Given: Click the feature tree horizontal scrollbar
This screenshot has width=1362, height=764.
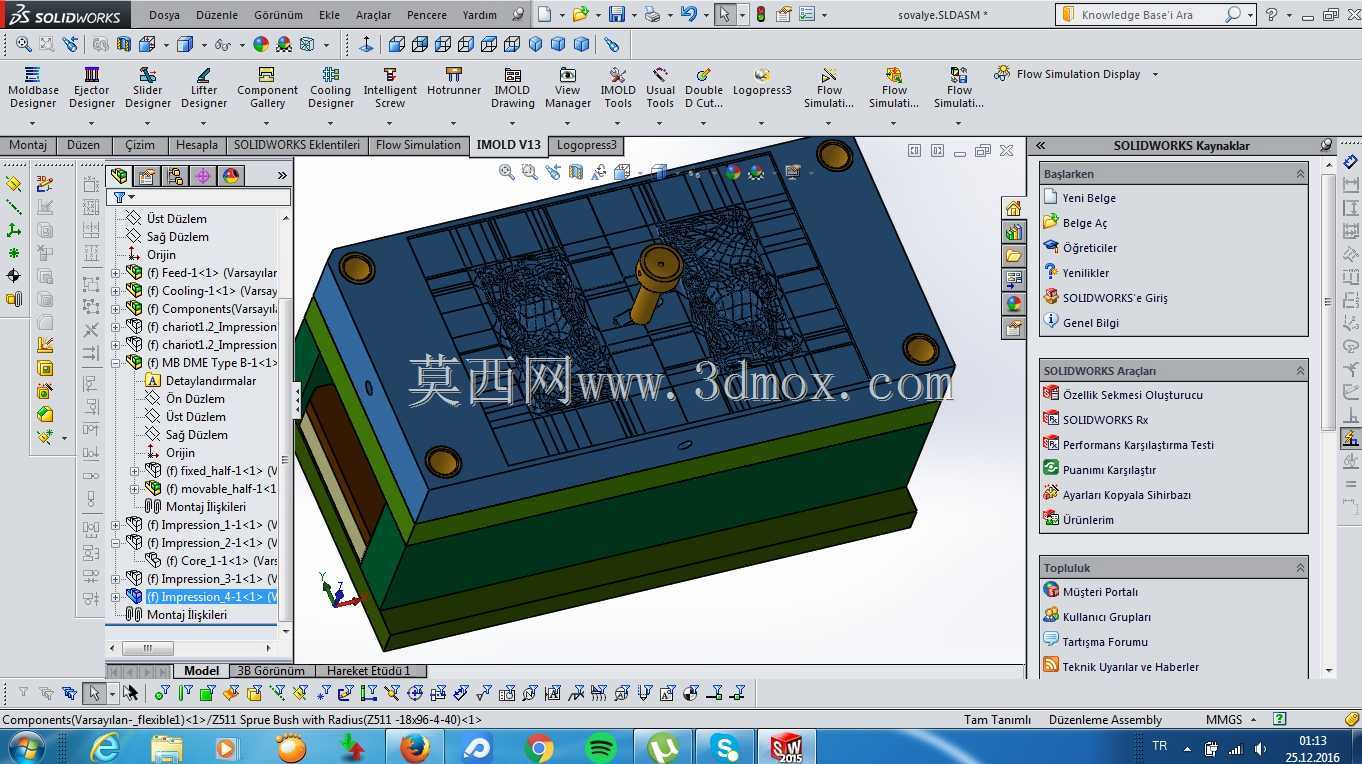Looking at the screenshot, I should pos(190,648).
